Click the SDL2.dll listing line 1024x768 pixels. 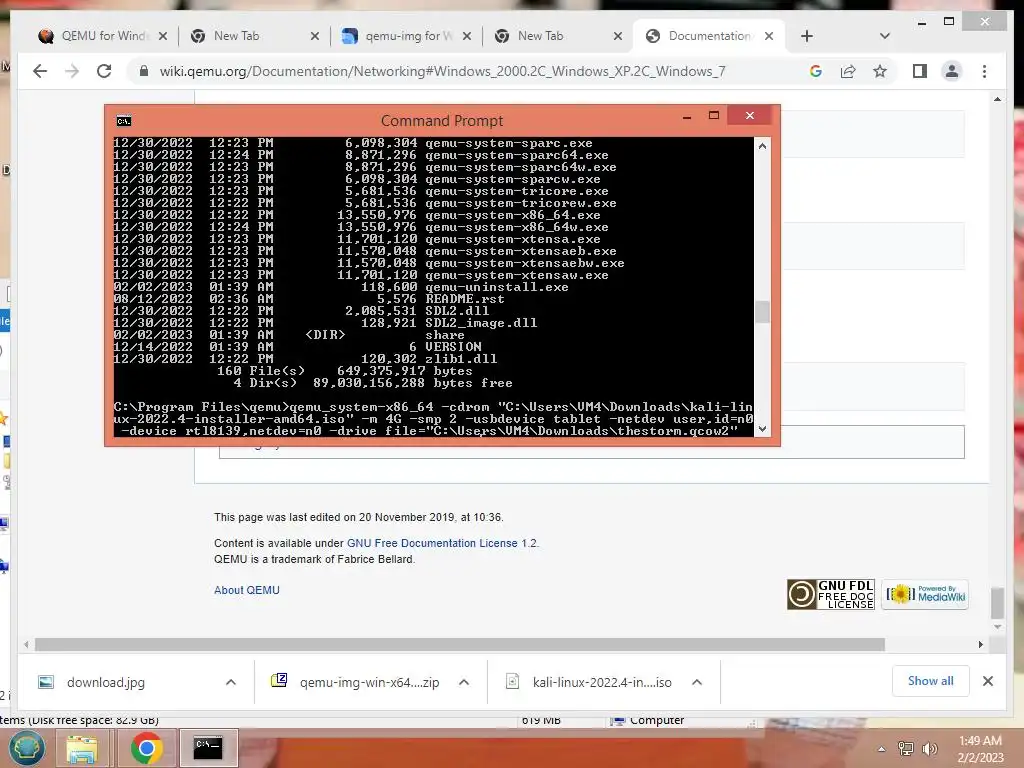coord(301,311)
